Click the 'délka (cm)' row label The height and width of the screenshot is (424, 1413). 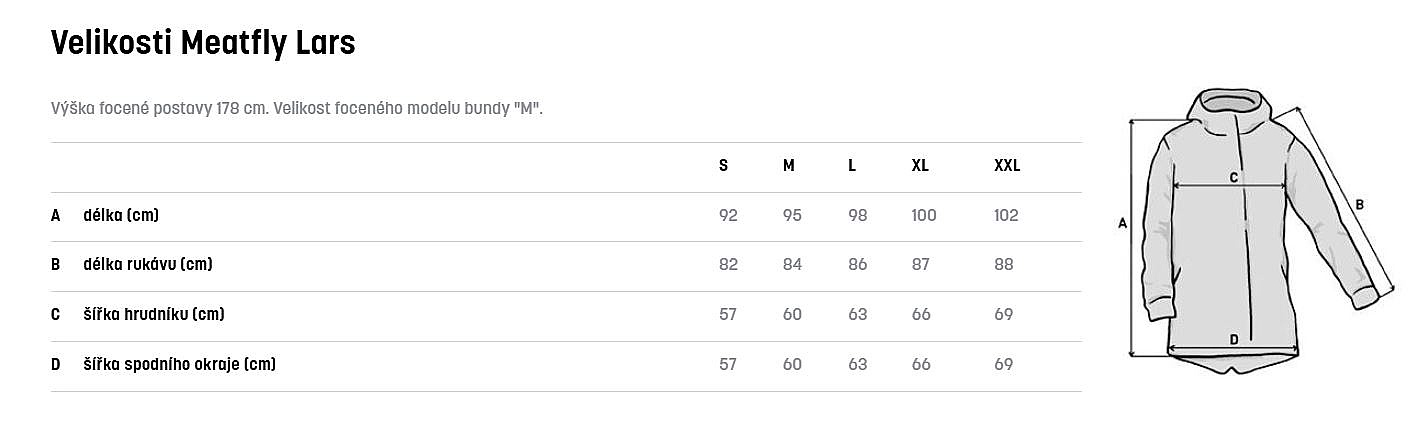tap(121, 215)
